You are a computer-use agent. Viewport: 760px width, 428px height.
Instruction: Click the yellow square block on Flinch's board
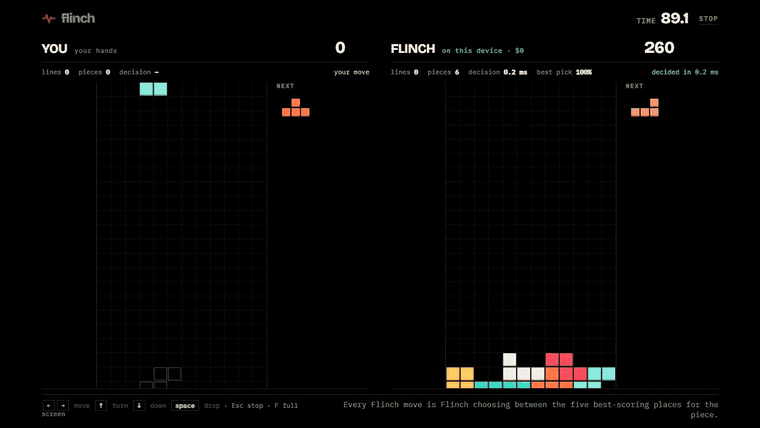460,378
